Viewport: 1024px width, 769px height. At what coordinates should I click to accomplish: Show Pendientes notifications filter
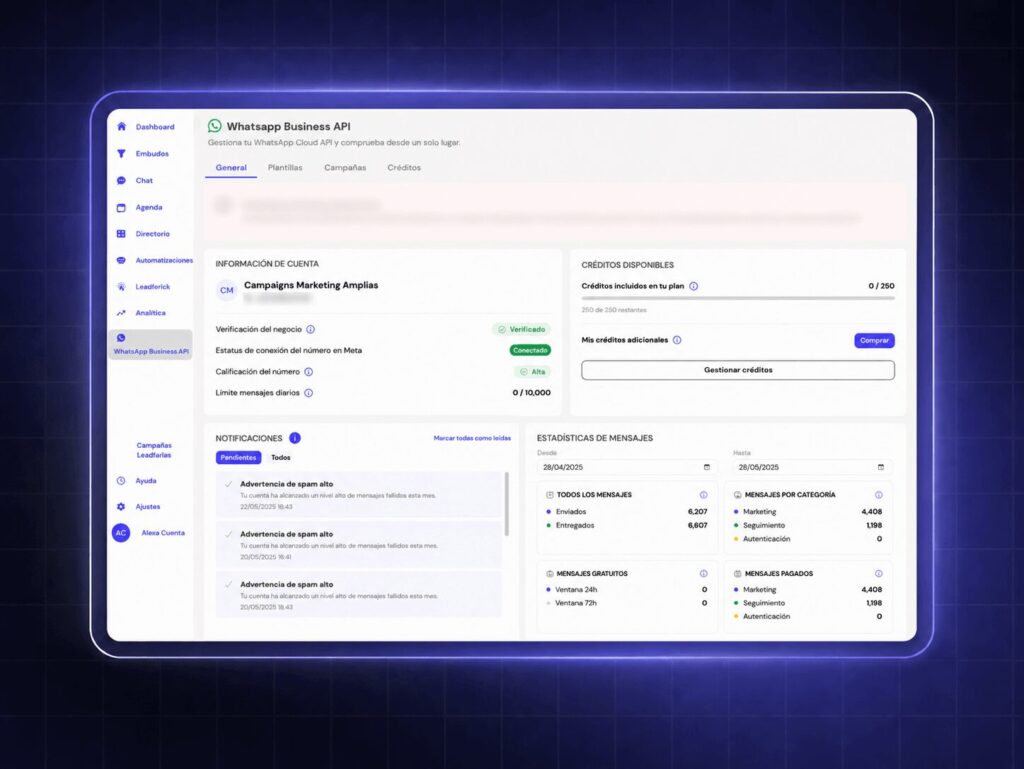click(x=238, y=458)
